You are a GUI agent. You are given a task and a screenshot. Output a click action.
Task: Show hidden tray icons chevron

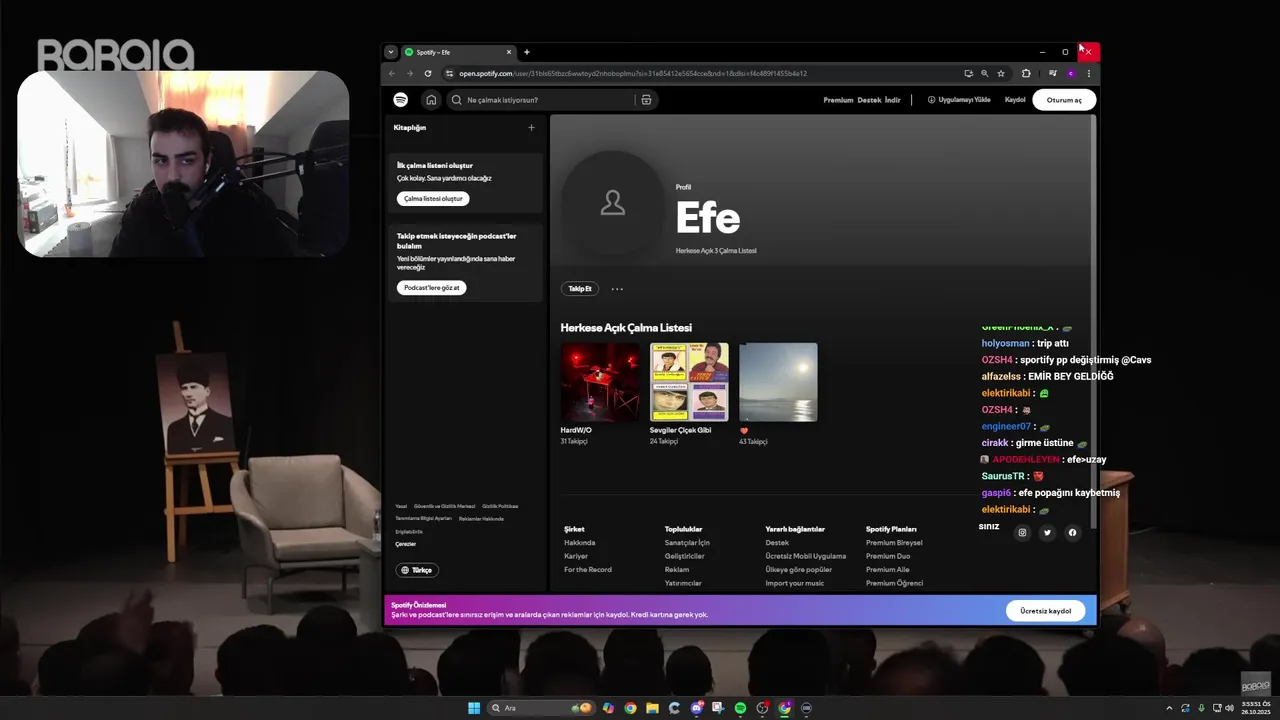click(x=1169, y=708)
